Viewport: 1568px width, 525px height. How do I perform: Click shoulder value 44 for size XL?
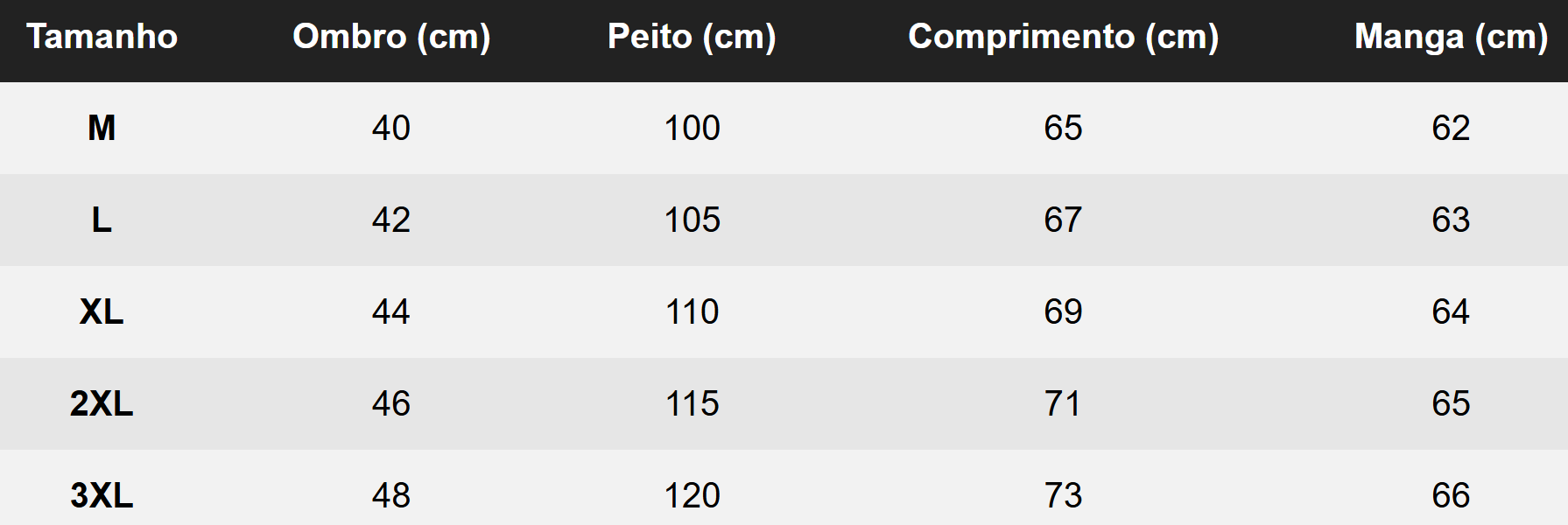391,312
